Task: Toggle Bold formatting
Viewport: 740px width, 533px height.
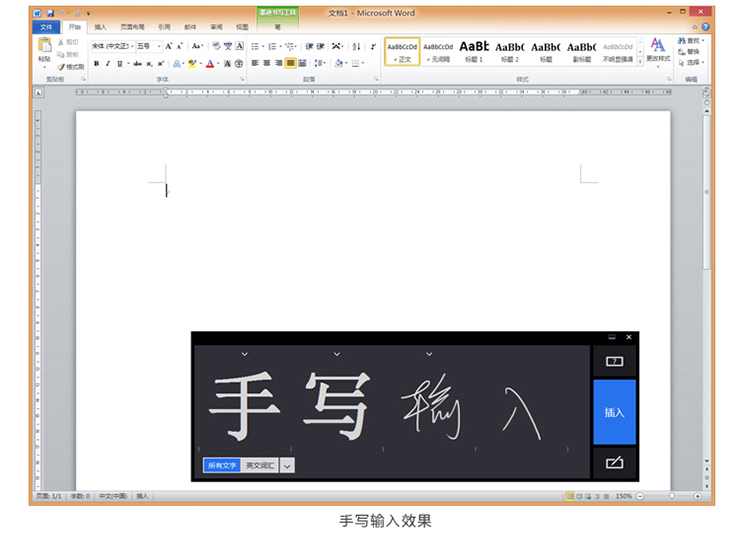Action: coord(96,63)
